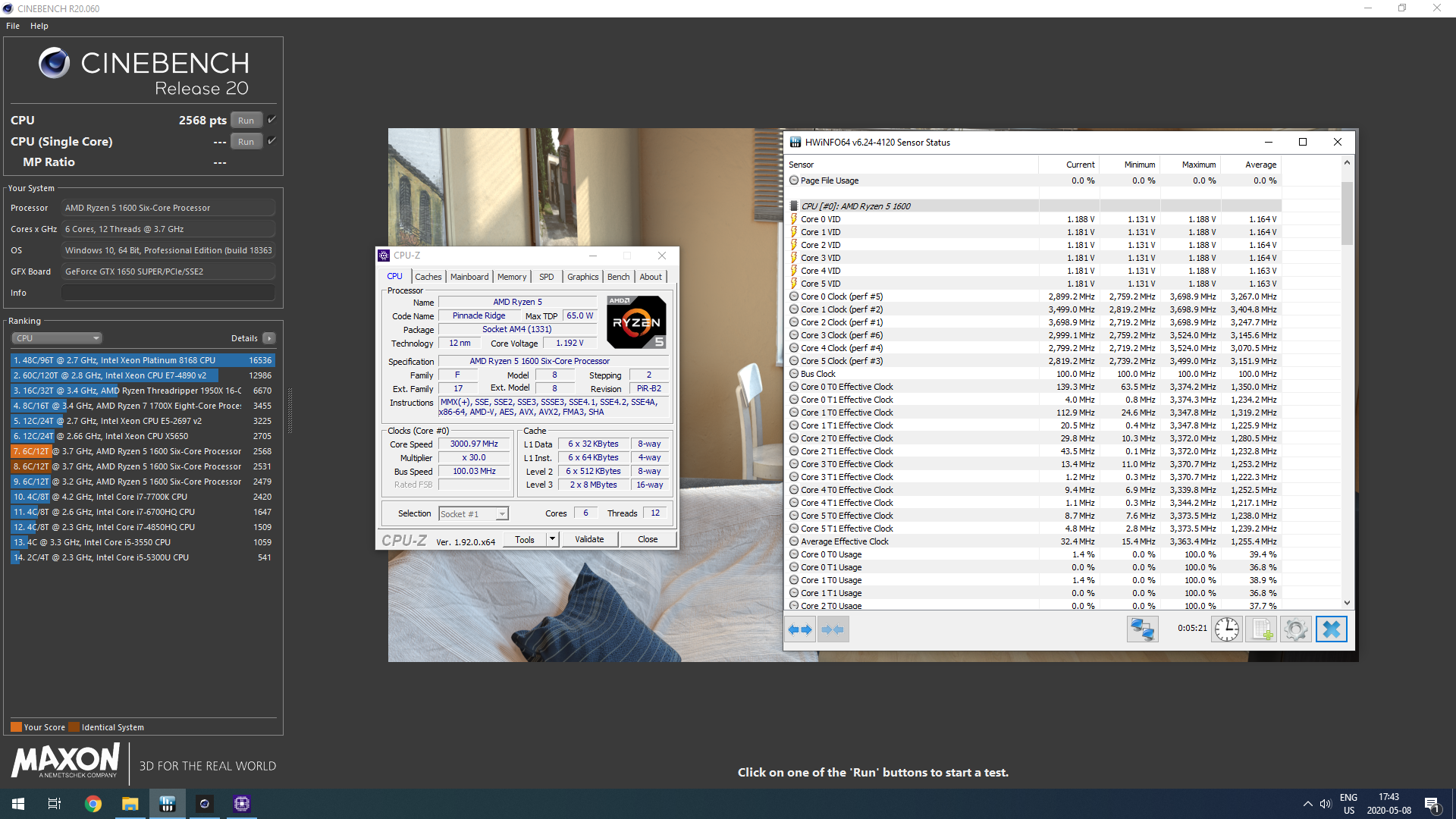
Task: Click HWiNFO scrollbar down arrow
Action: (x=1348, y=603)
